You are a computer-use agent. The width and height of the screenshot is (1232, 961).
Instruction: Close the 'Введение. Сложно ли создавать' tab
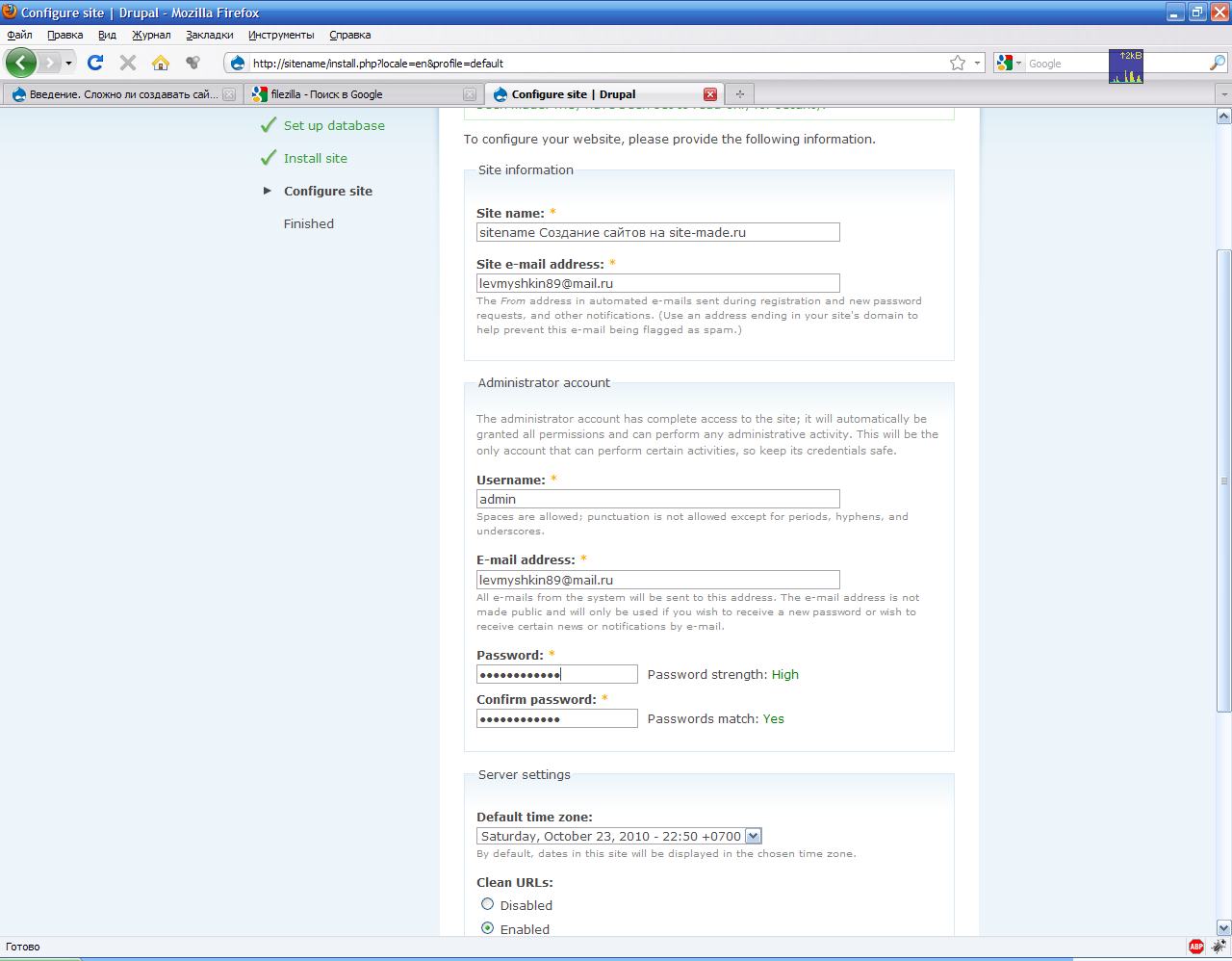pyautogui.click(x=229, y=94)
